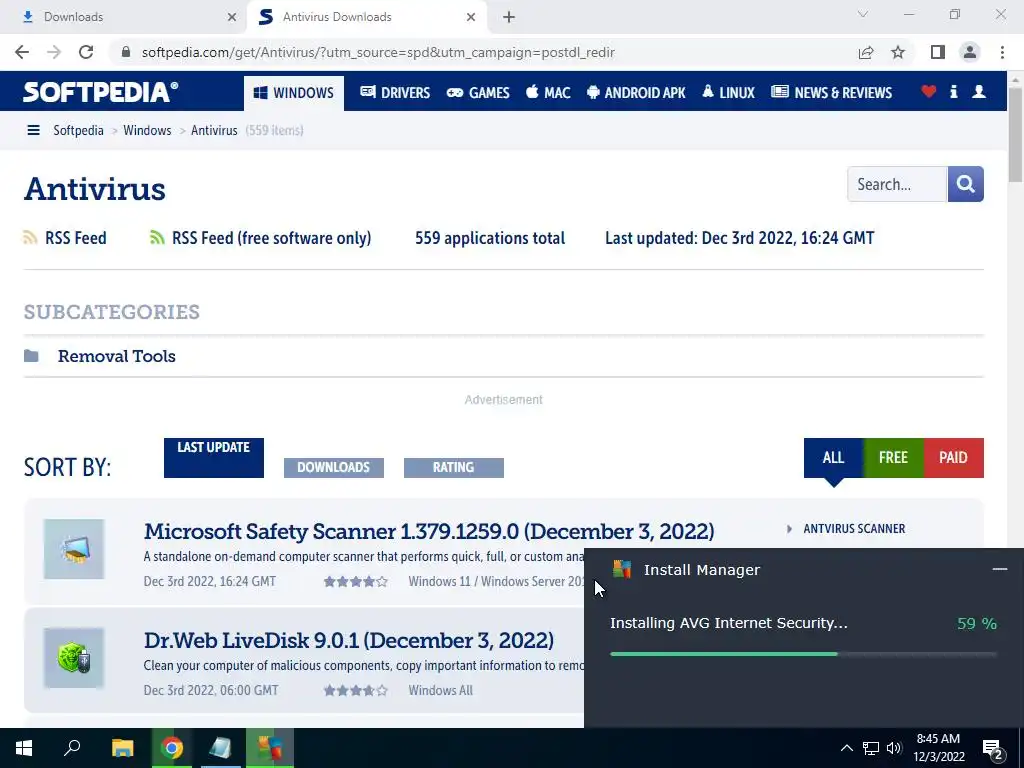
Task: Click into the Search field
Action: point(897,184)
